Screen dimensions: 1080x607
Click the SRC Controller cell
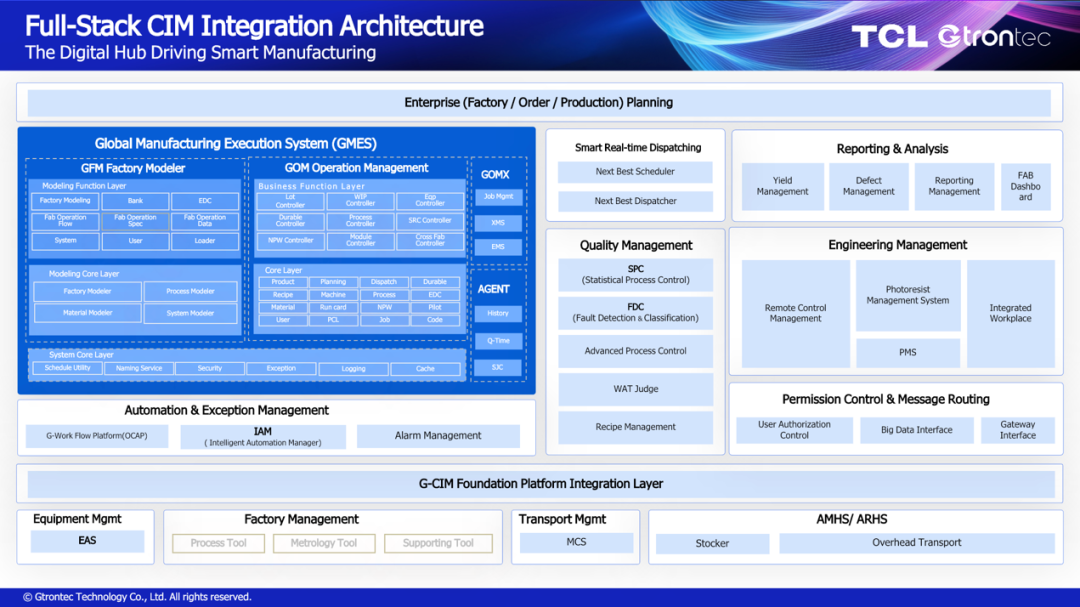point(430,221)
